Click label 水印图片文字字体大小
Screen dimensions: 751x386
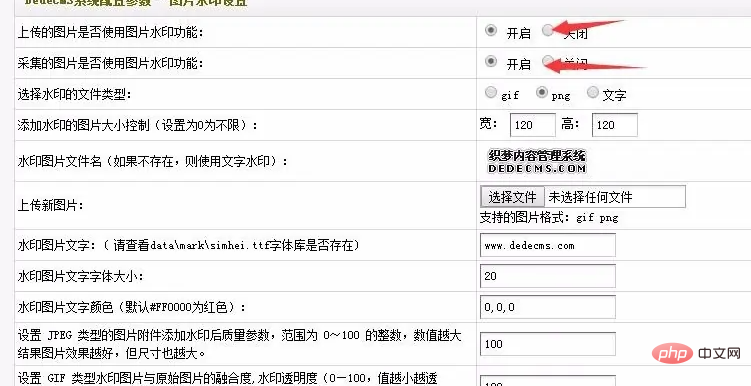80,276
